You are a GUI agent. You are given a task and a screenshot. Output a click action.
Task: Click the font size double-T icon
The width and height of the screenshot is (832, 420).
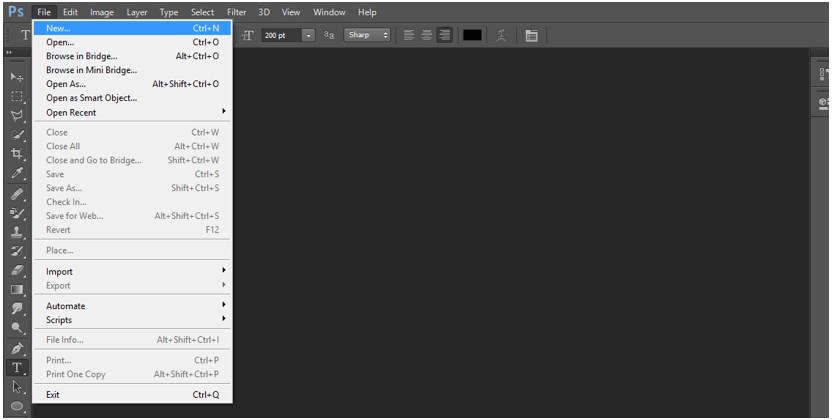coord(248,35)
